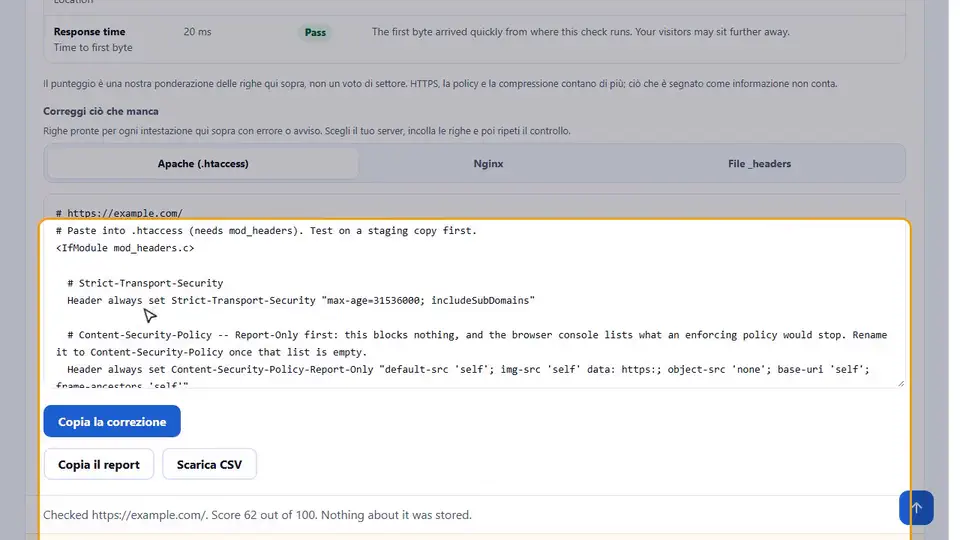Screen dimensions: 960x540
Task: Click the 'Righe pronte per ogni intestazione' description
Action: [307, 131]
